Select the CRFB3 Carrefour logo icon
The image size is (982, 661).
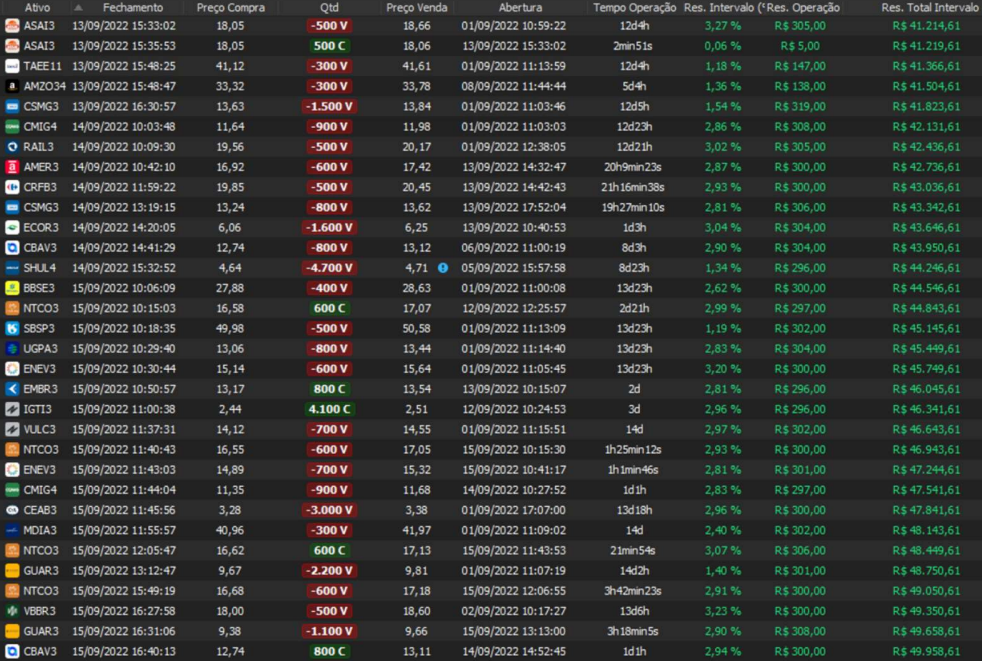click(x=12, y=187)
